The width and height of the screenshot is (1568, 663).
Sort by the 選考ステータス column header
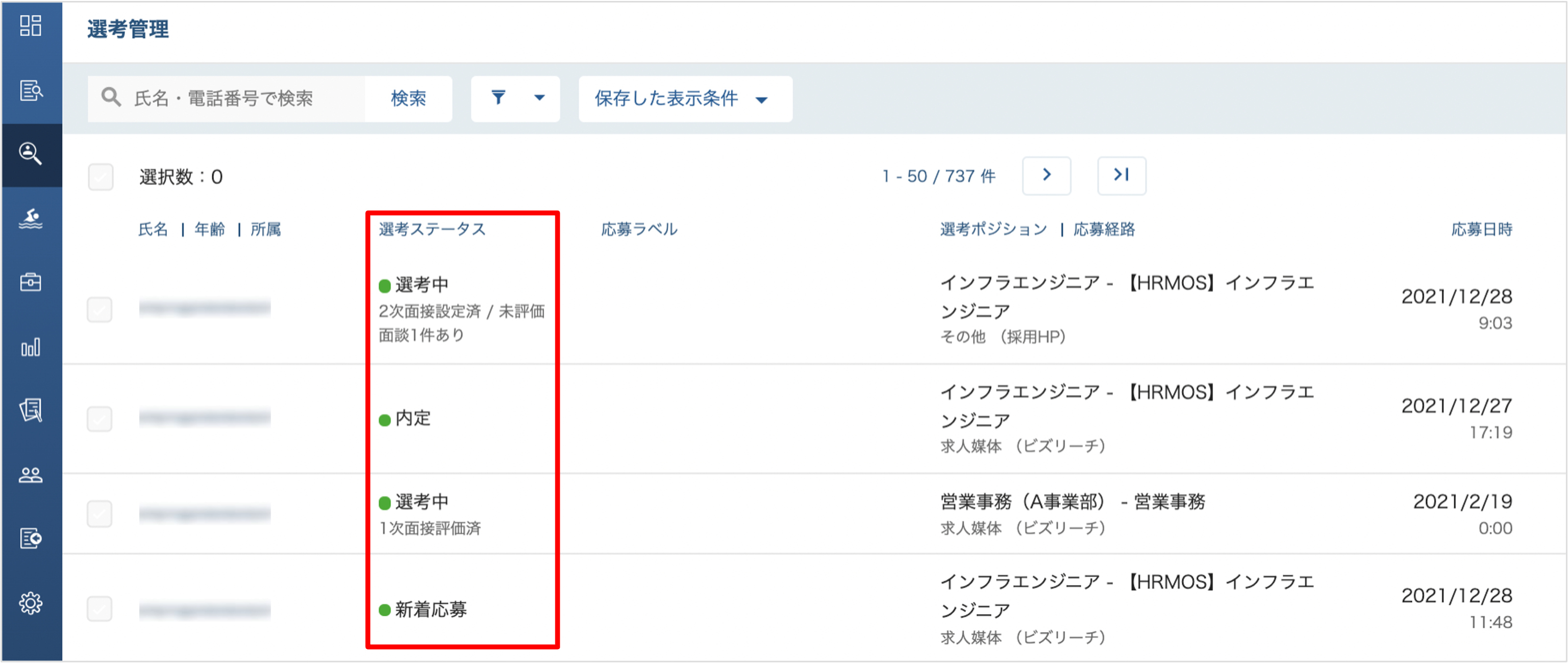(432, 229)
